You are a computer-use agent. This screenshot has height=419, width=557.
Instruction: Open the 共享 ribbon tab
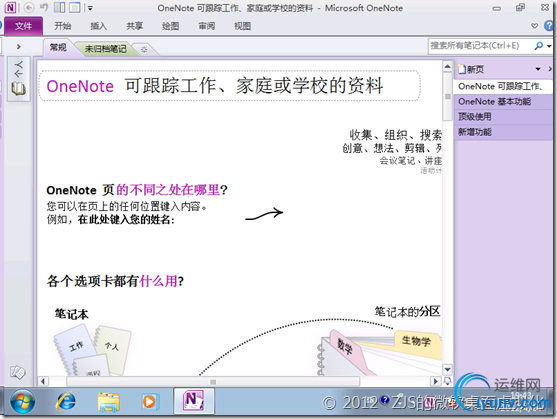pos(134,26)
